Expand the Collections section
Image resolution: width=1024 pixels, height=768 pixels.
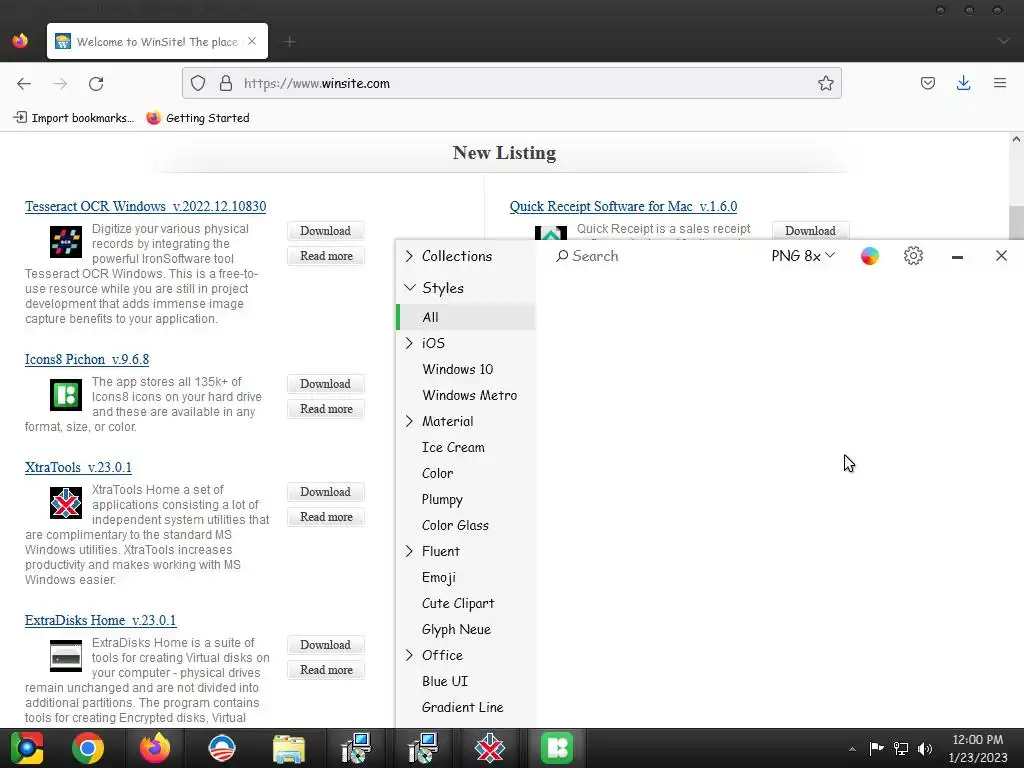[409, 256]
